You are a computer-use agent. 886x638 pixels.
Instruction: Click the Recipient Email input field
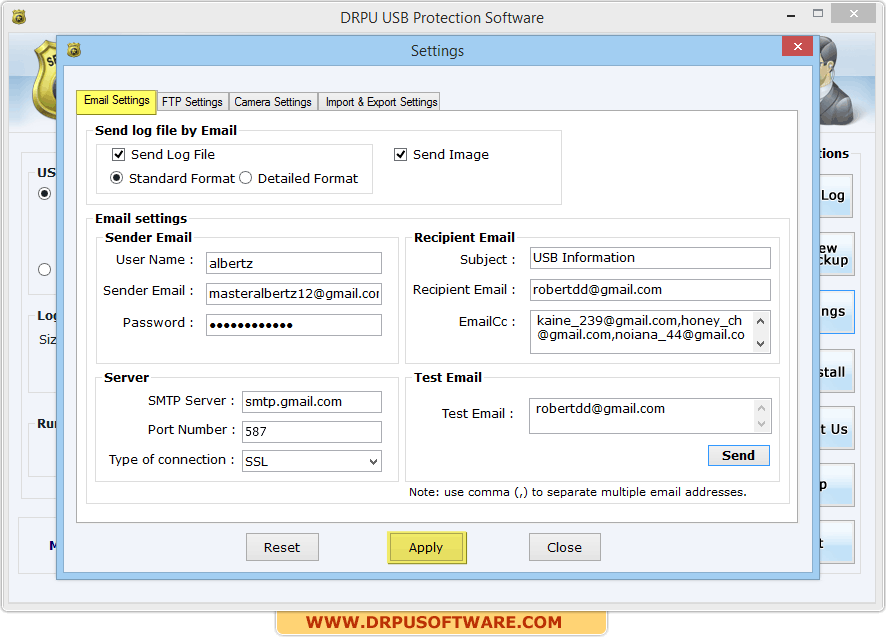(x=650, y=290)
